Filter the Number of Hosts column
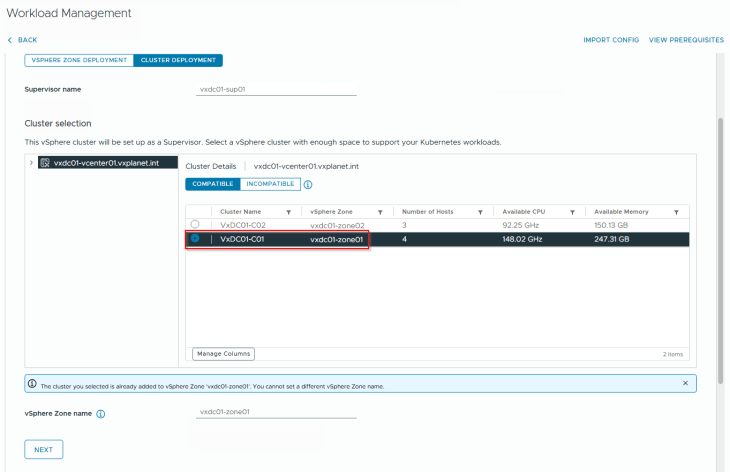The height and width of the screenshot is (472, 730). [x=481, y=212]
